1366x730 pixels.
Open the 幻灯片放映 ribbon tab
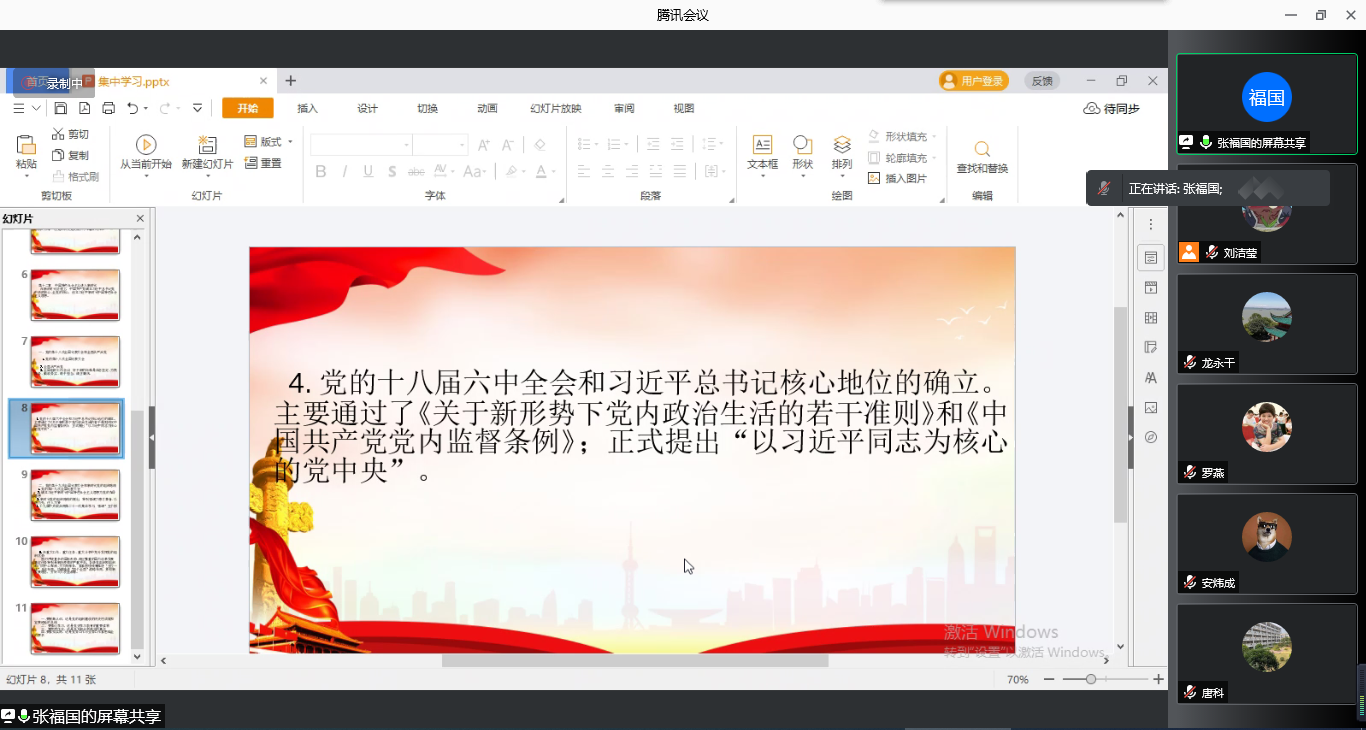pos(555,108)
